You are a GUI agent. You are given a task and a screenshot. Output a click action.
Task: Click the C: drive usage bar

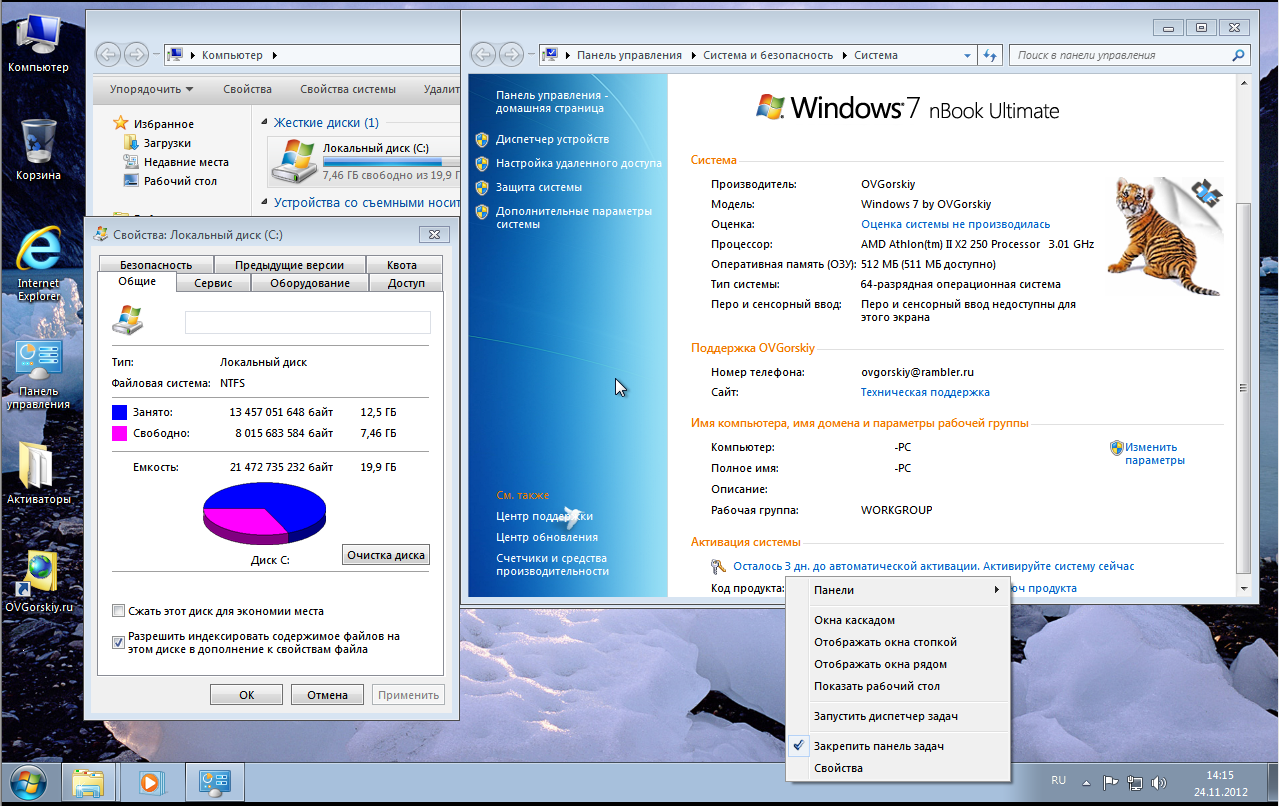click(390, 161)
